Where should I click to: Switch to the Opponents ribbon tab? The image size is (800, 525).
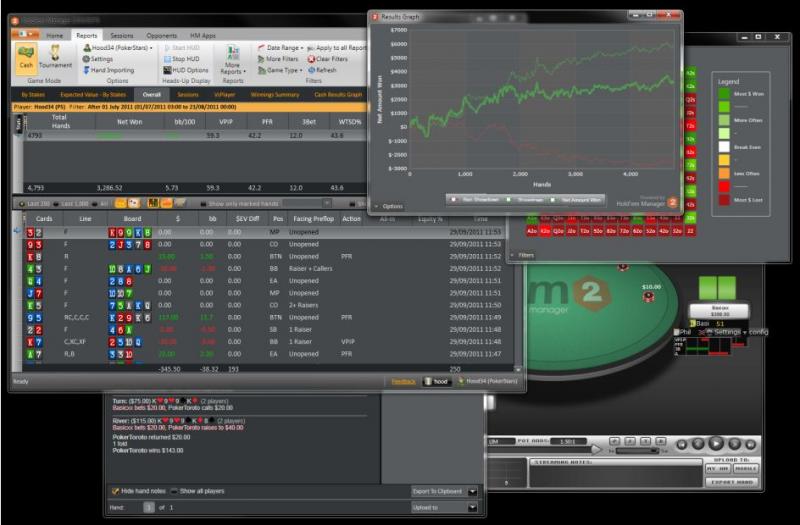pos(161,36)
